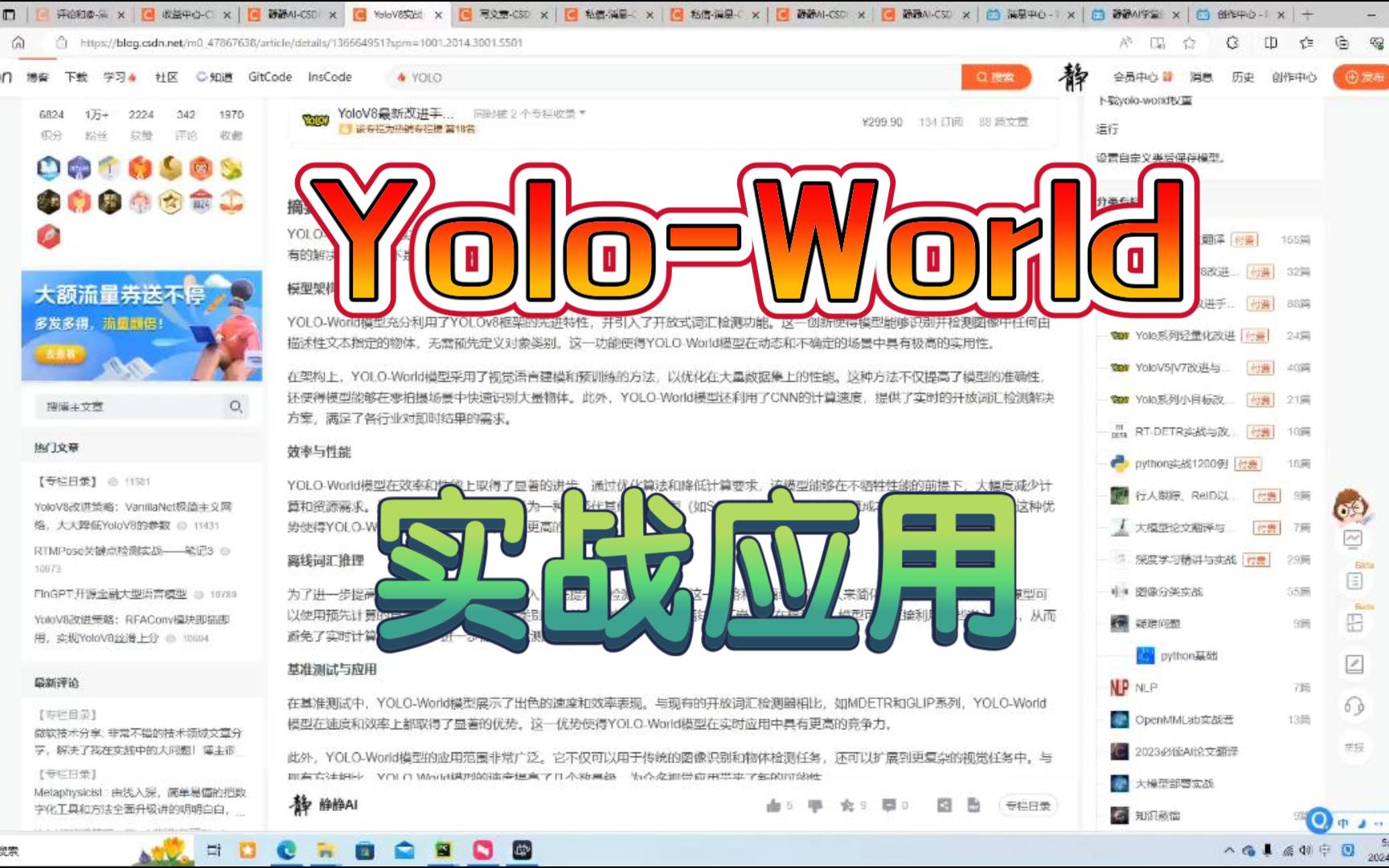Click the Mail icon on taskbar
This screenshot has width=1389, height=868.
tap(404, 850)
